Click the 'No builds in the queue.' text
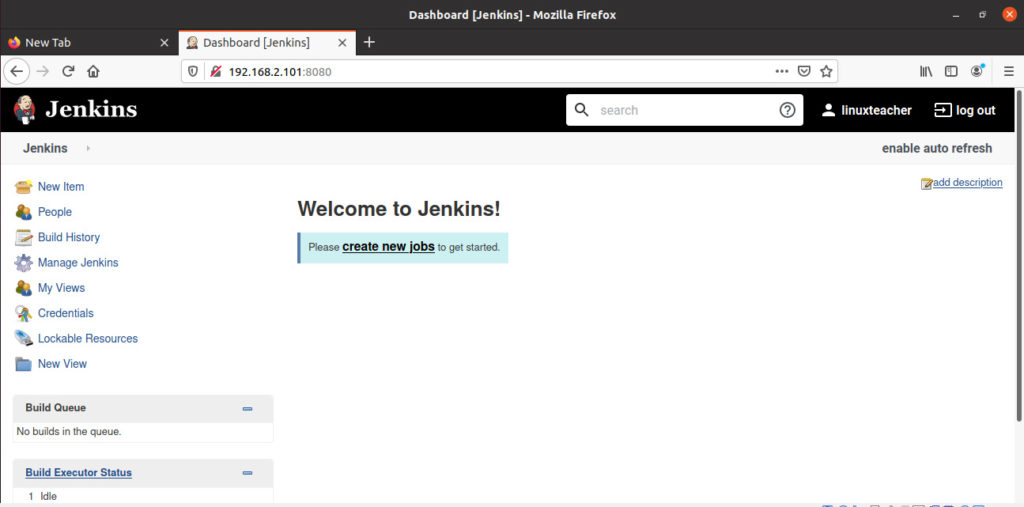 pyautogui.click(x=69, y=431)
